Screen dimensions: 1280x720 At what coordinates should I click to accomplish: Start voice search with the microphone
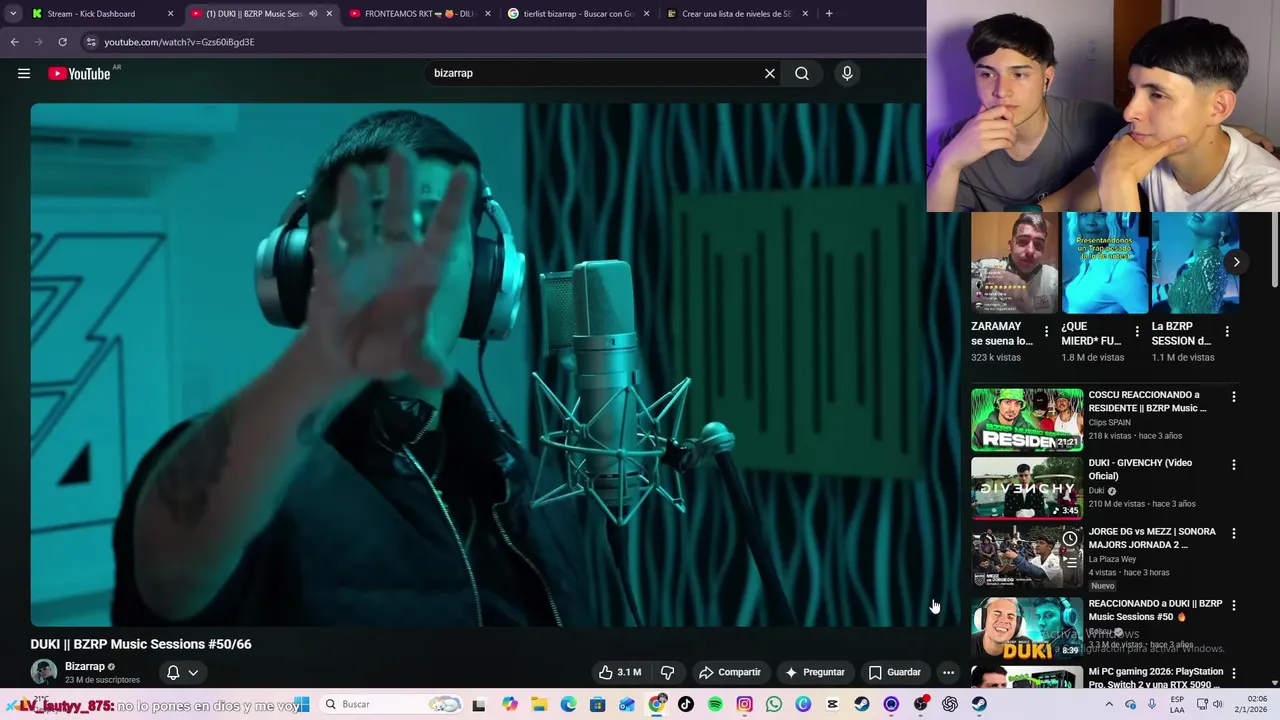click(847, 73)
